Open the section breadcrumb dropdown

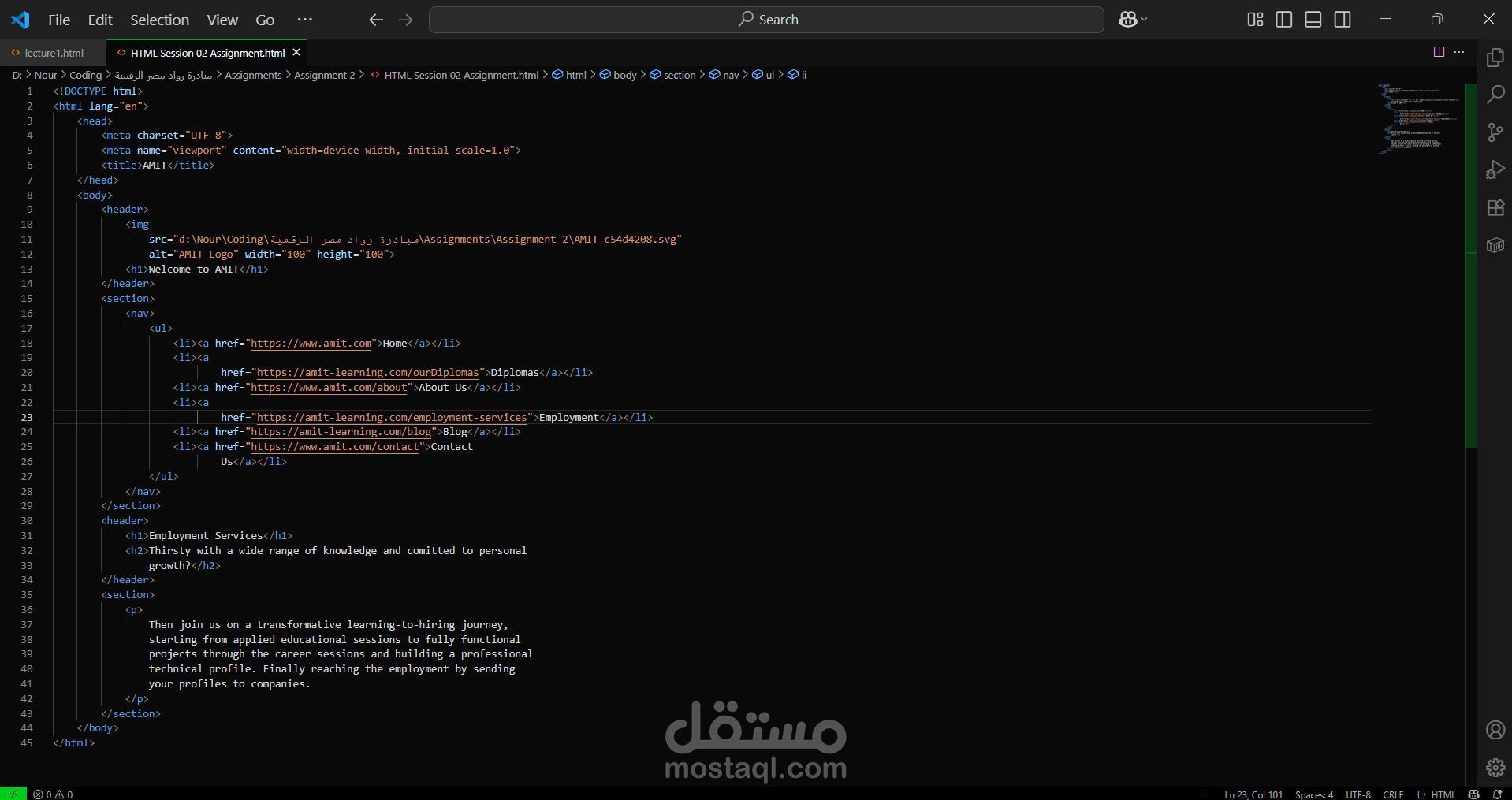(x=672, y=75)
